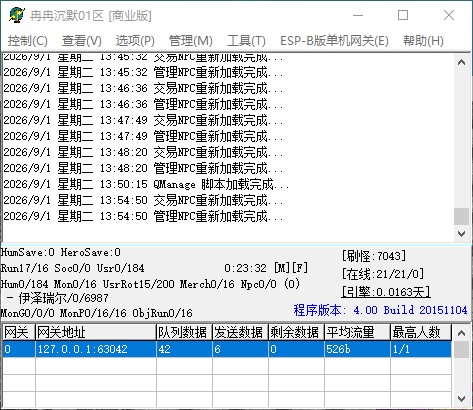The width and height of the screenshot is (473, 410).
Task: Open the 查看(V) menu
Action: point(82,41)
